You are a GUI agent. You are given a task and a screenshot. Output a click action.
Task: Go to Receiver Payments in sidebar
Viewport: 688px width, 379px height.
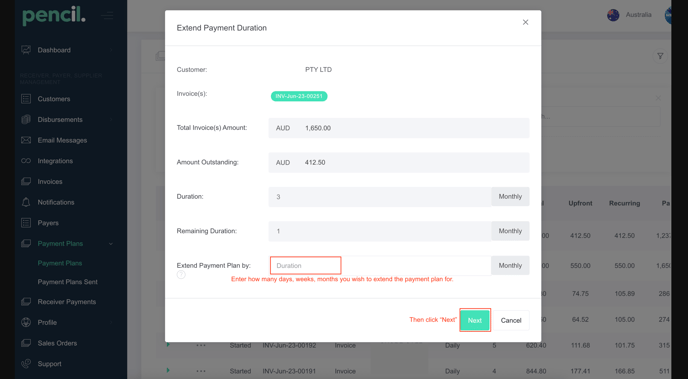coord(67,302)
